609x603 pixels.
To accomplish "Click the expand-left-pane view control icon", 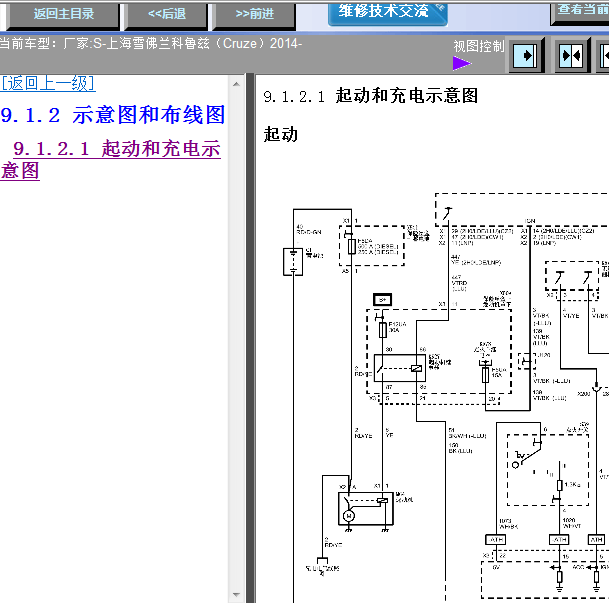I will pos(525,56).
